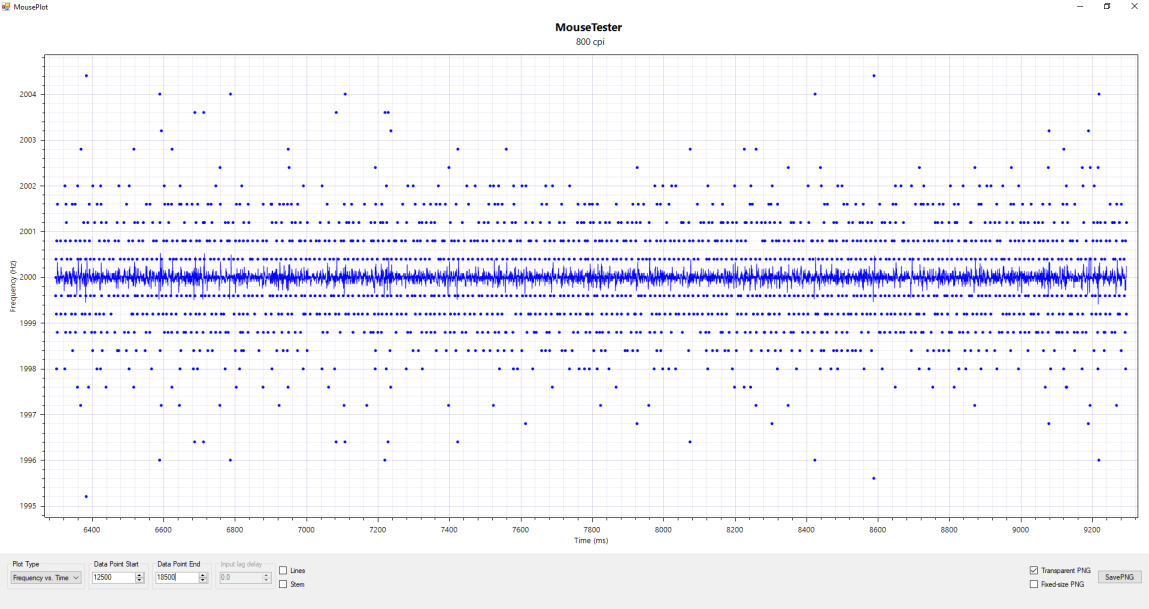Image resolution: width=1149 pixels, height=609 pixels.
Task: Minimize the MousePlot window
Action: point(1079,6)
